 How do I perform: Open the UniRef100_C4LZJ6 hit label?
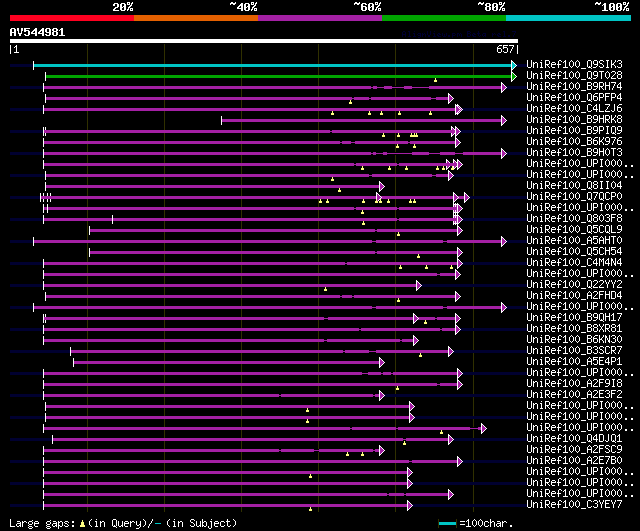[x=574, y=109]
